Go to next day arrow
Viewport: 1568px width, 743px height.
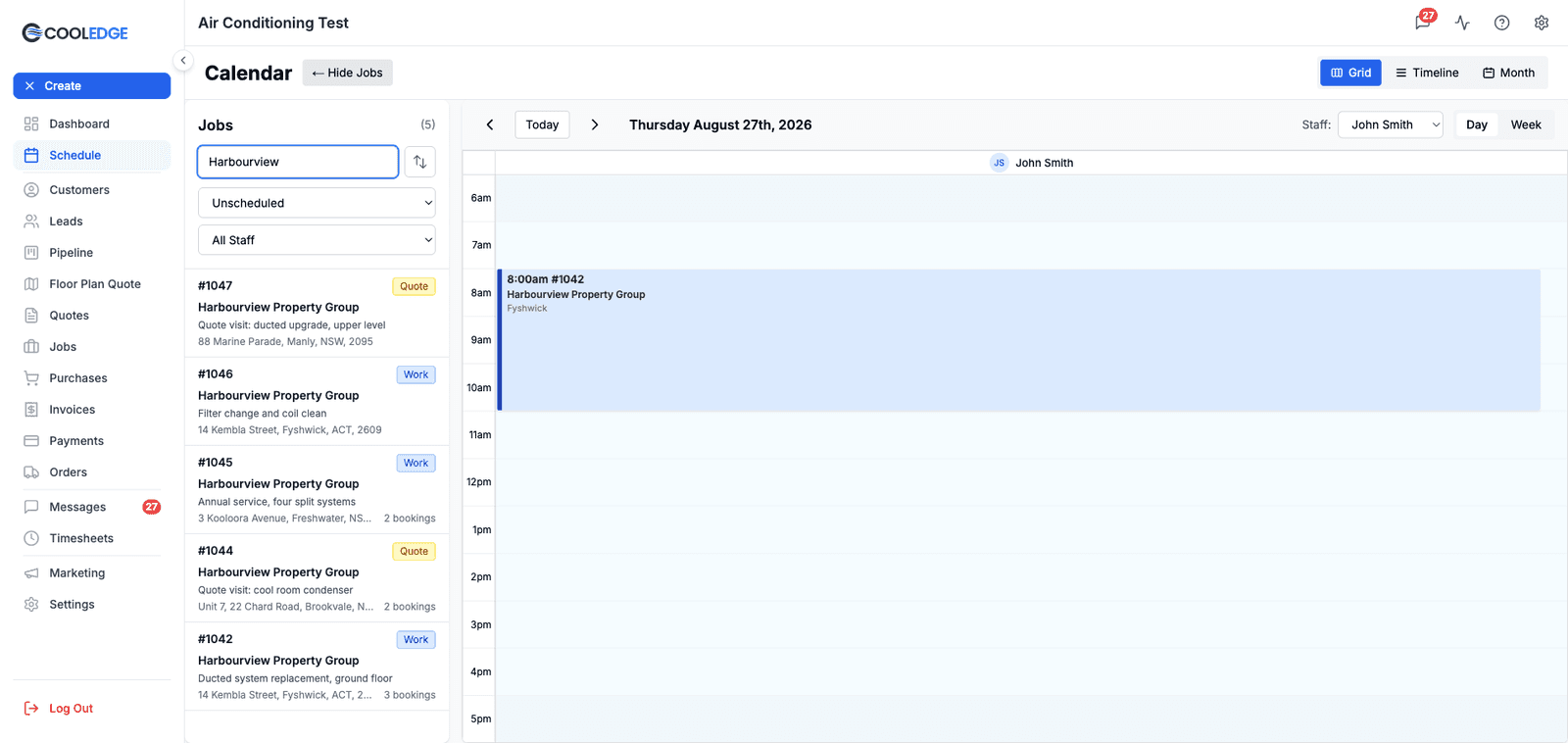(595, 124)
